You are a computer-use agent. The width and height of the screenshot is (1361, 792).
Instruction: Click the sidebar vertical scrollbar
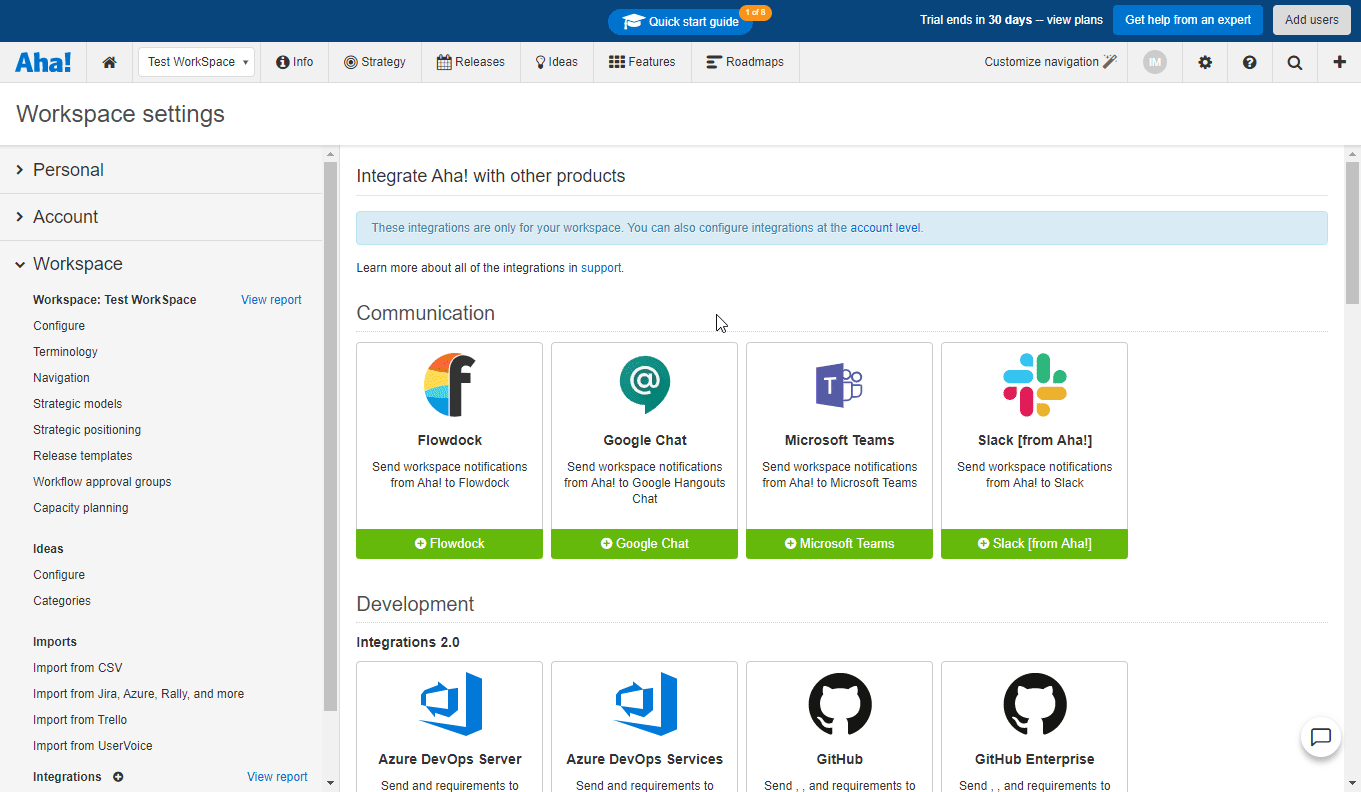click(331, 436)
